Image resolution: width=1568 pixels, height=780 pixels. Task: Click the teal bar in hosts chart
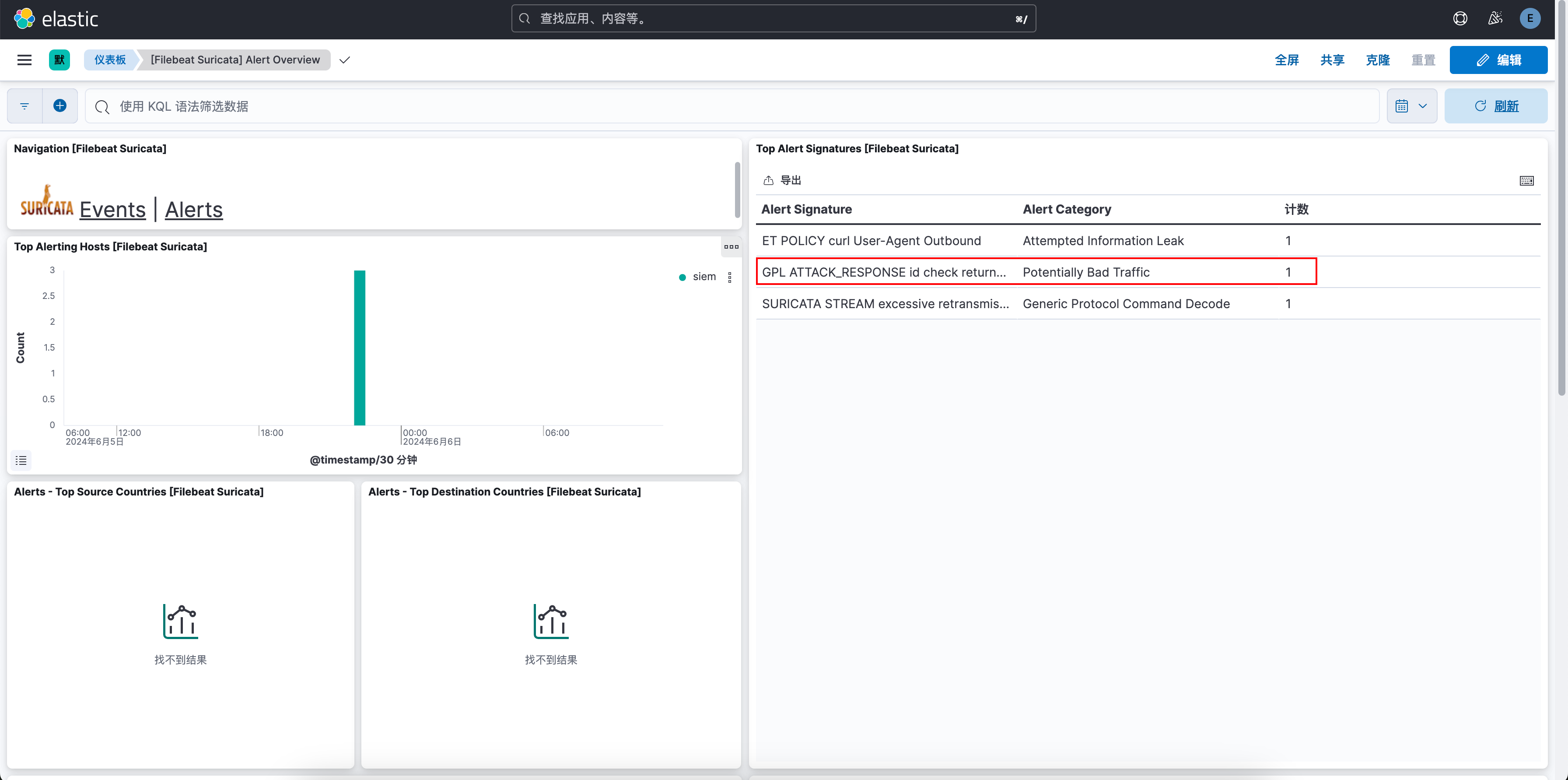coord(360,348)
